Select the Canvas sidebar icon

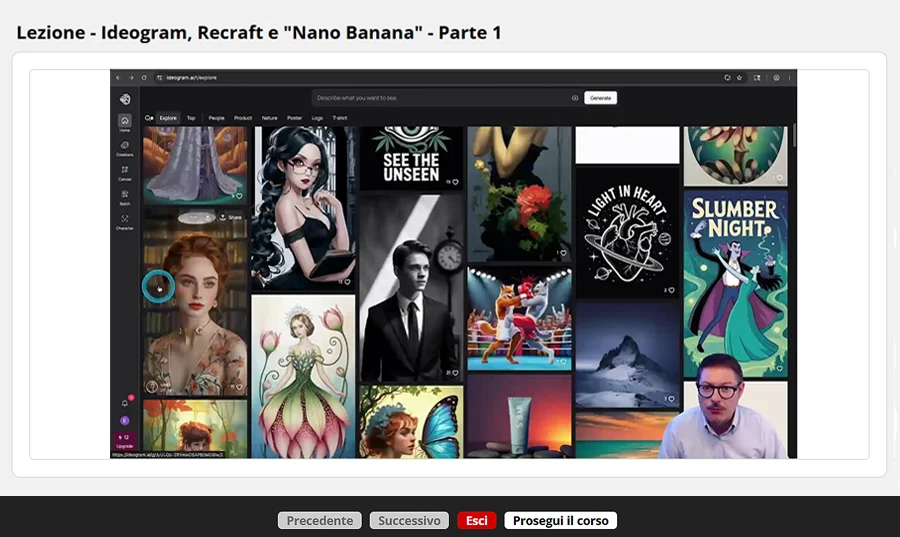[125, 170]
